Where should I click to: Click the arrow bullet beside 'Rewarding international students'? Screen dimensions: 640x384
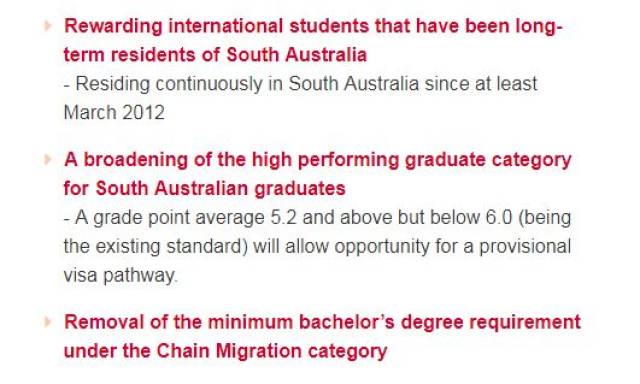48,26
